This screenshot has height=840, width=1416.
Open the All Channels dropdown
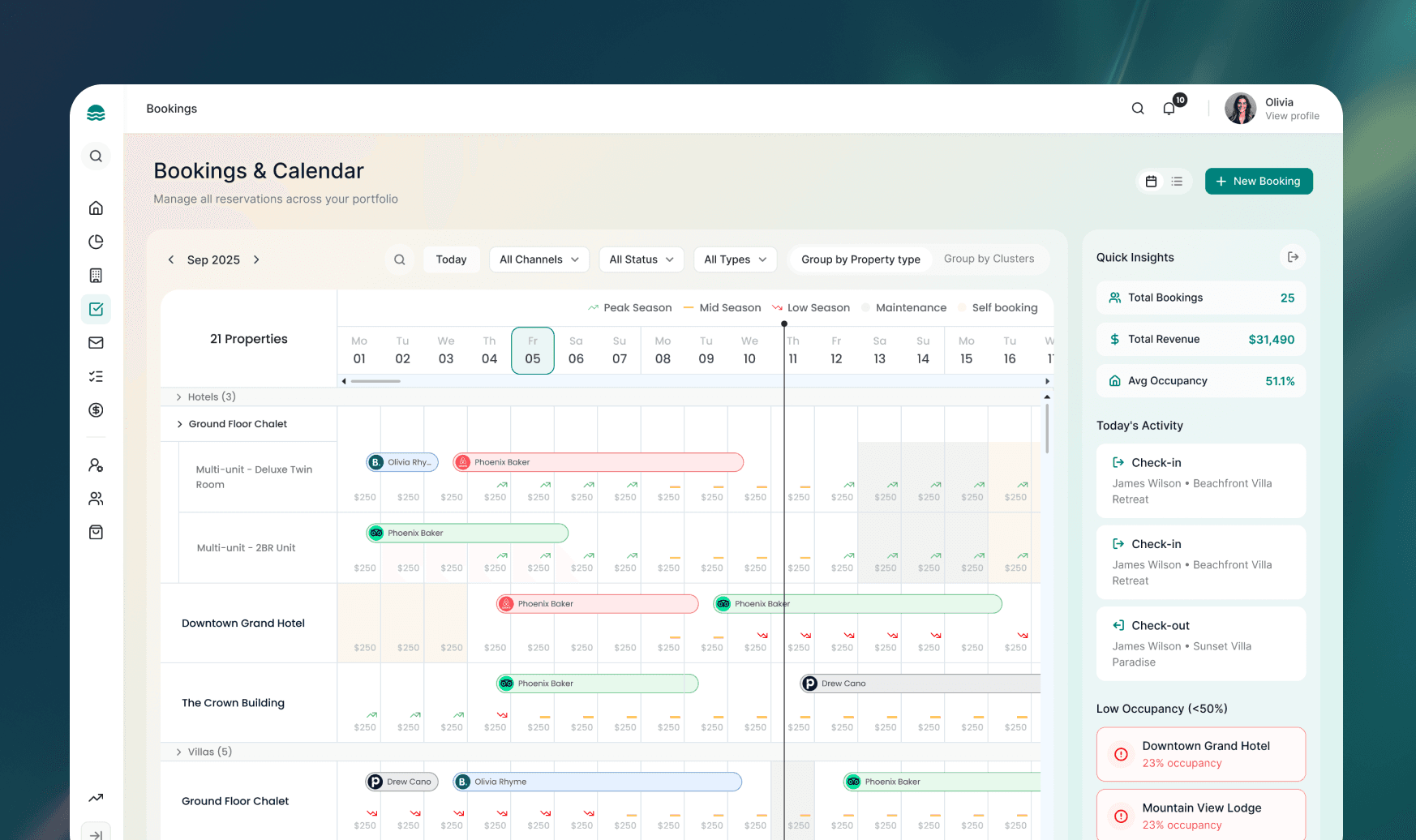tap(539, 259)
